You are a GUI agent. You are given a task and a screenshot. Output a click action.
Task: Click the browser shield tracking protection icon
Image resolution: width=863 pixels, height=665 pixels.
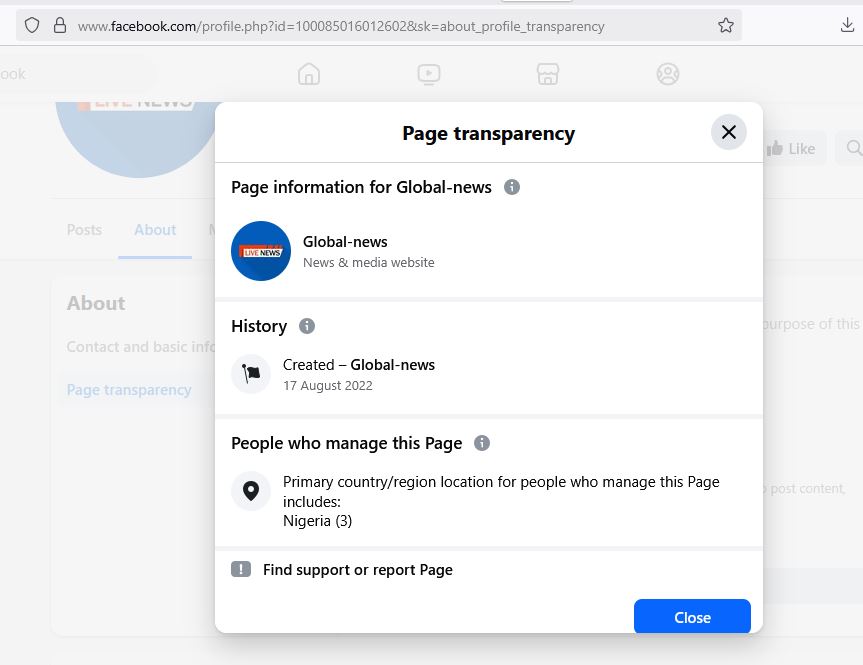[32, 25]
